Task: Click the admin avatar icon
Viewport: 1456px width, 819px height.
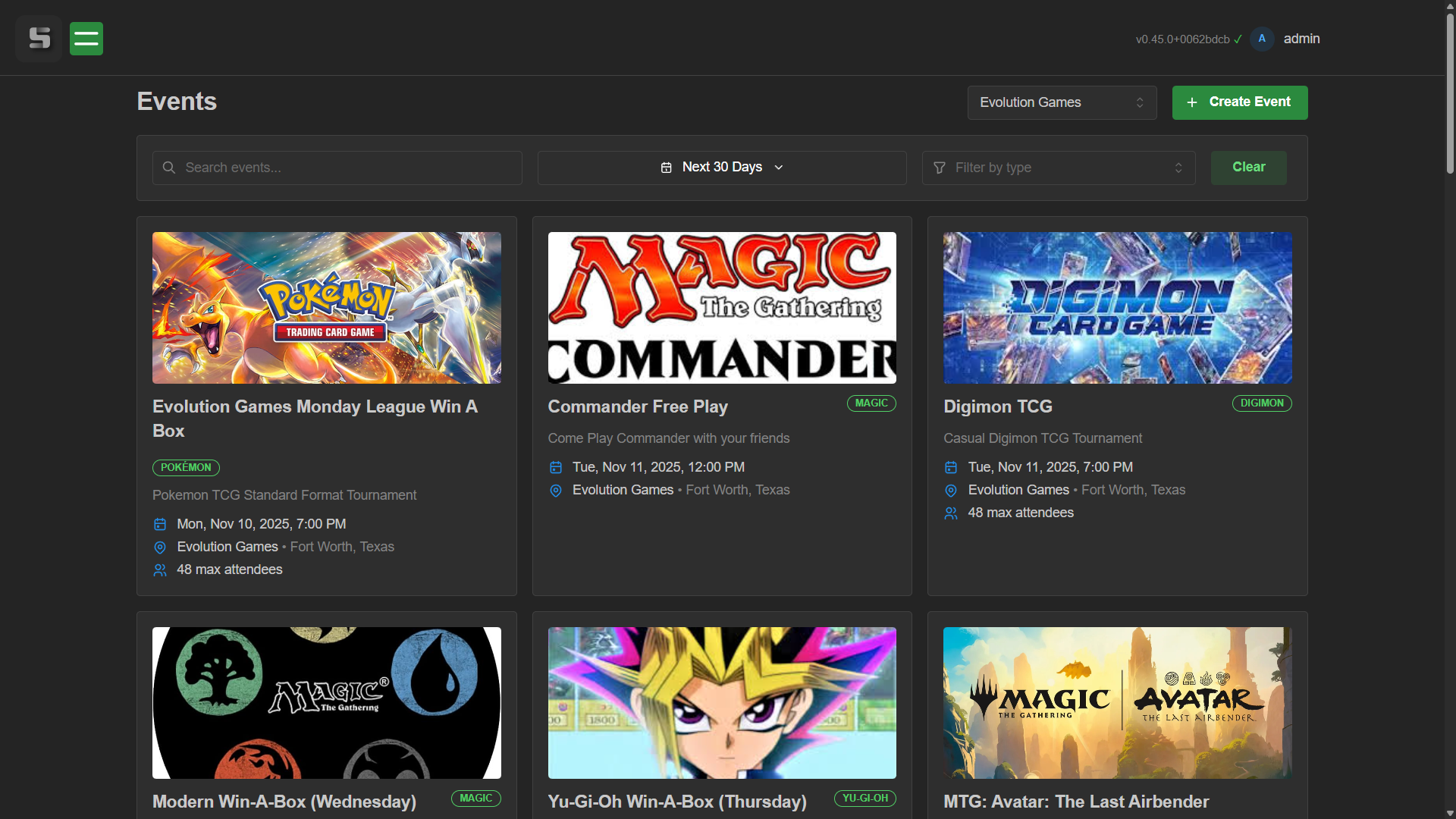Action: (1262, 39)
